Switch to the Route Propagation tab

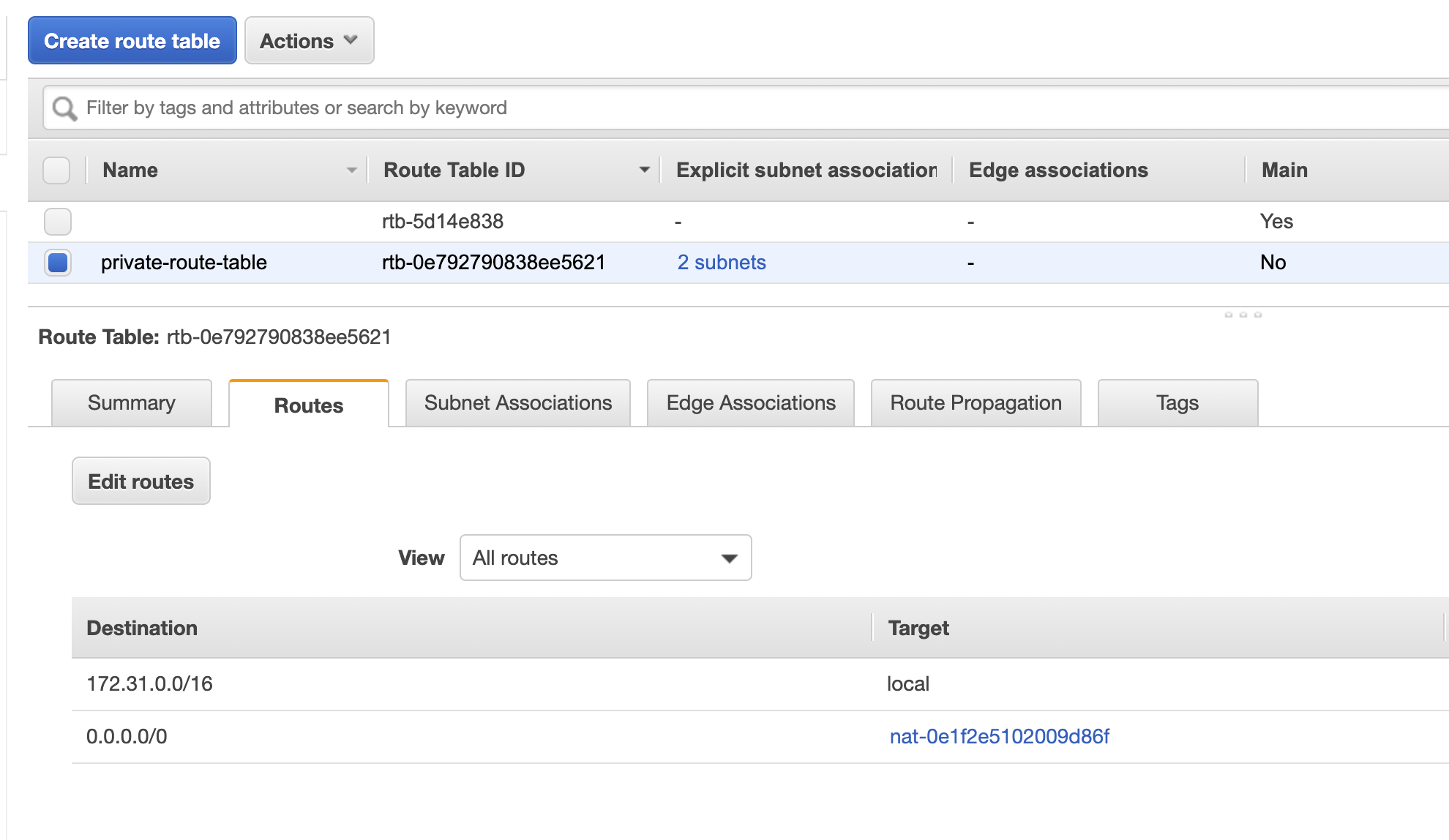pos(976,403)
